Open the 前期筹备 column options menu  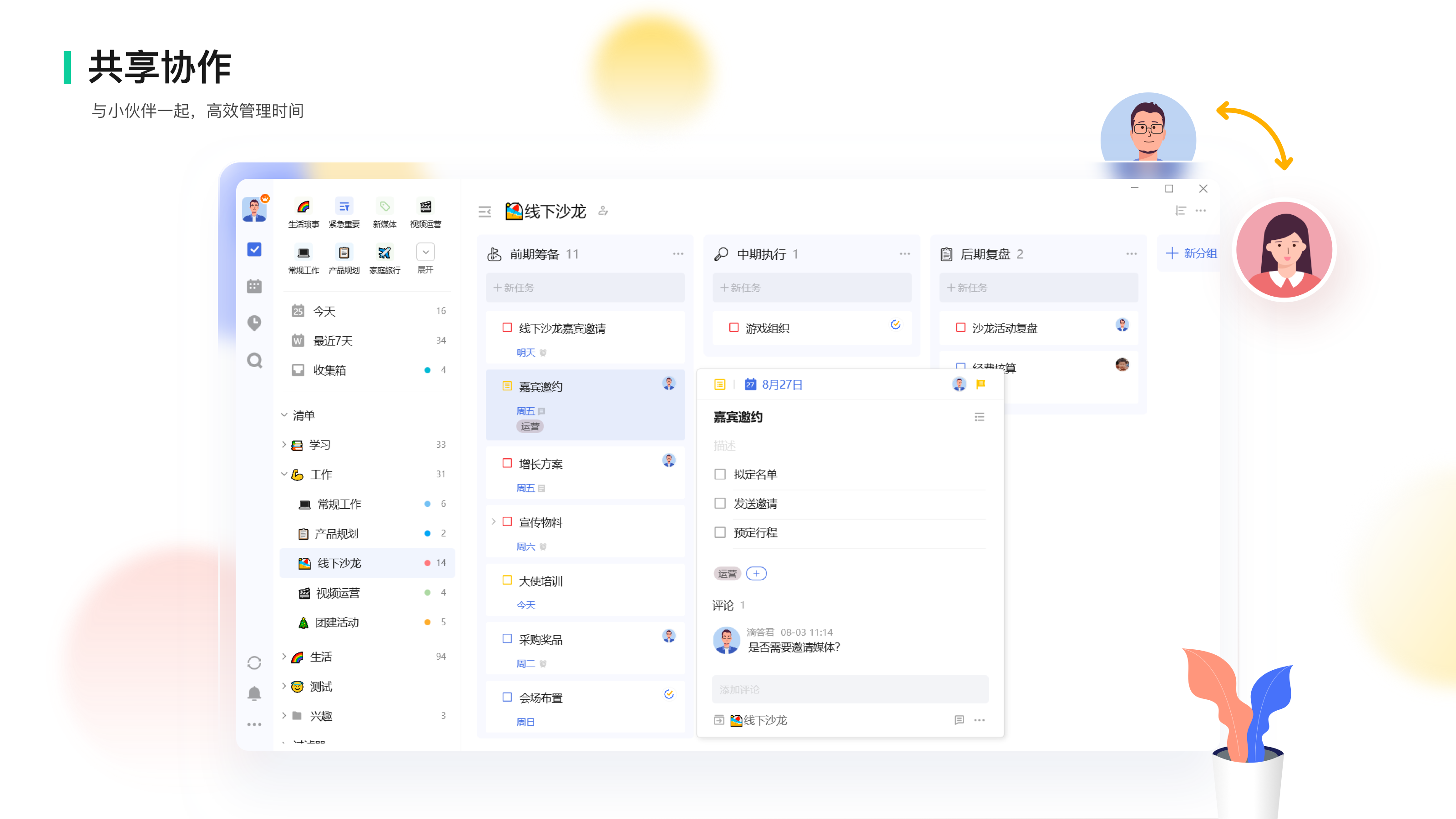[677, 254]
